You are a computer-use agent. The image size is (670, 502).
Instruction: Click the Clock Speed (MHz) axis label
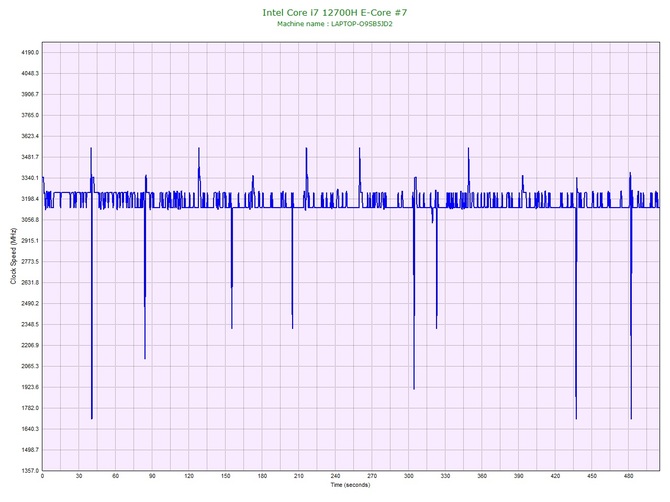click(13, 256)
